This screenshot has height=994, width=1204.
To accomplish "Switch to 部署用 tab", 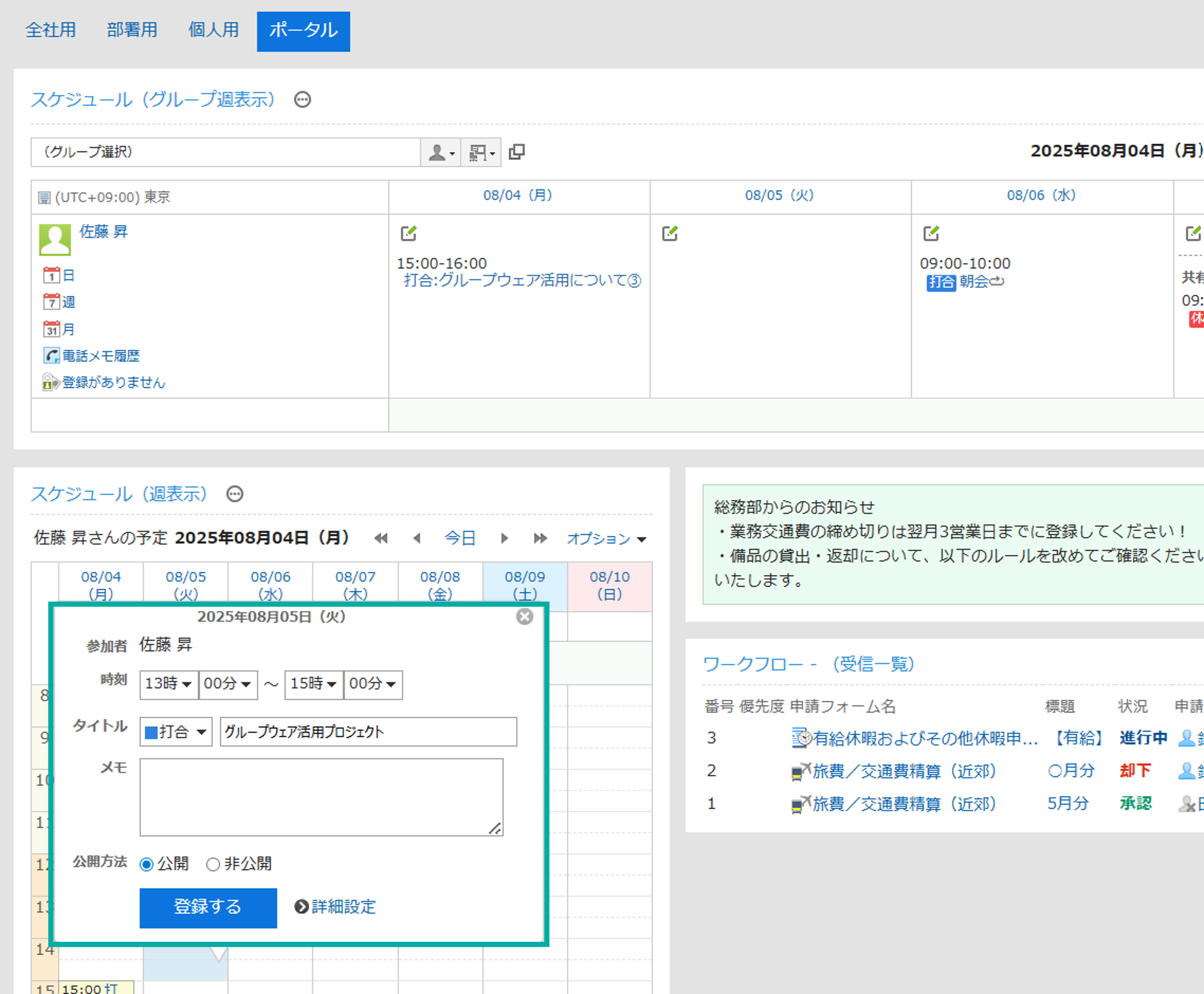I will click(132, 30).
